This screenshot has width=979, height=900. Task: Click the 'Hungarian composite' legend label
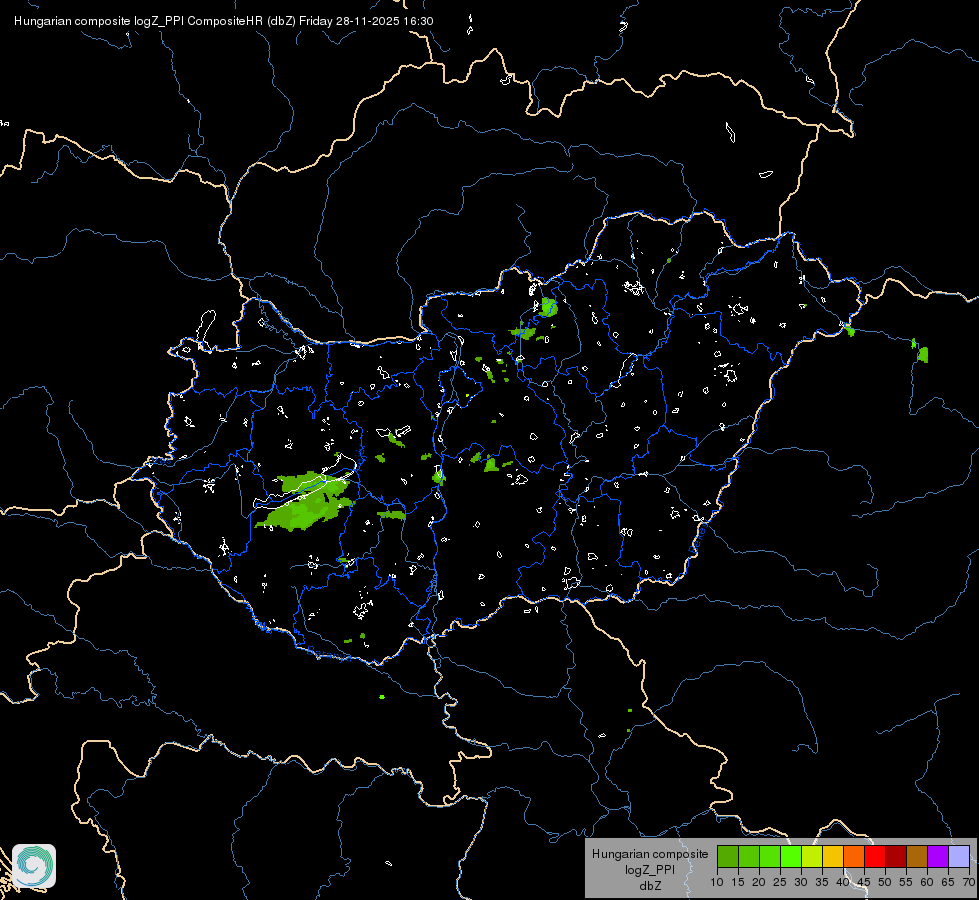650,854
